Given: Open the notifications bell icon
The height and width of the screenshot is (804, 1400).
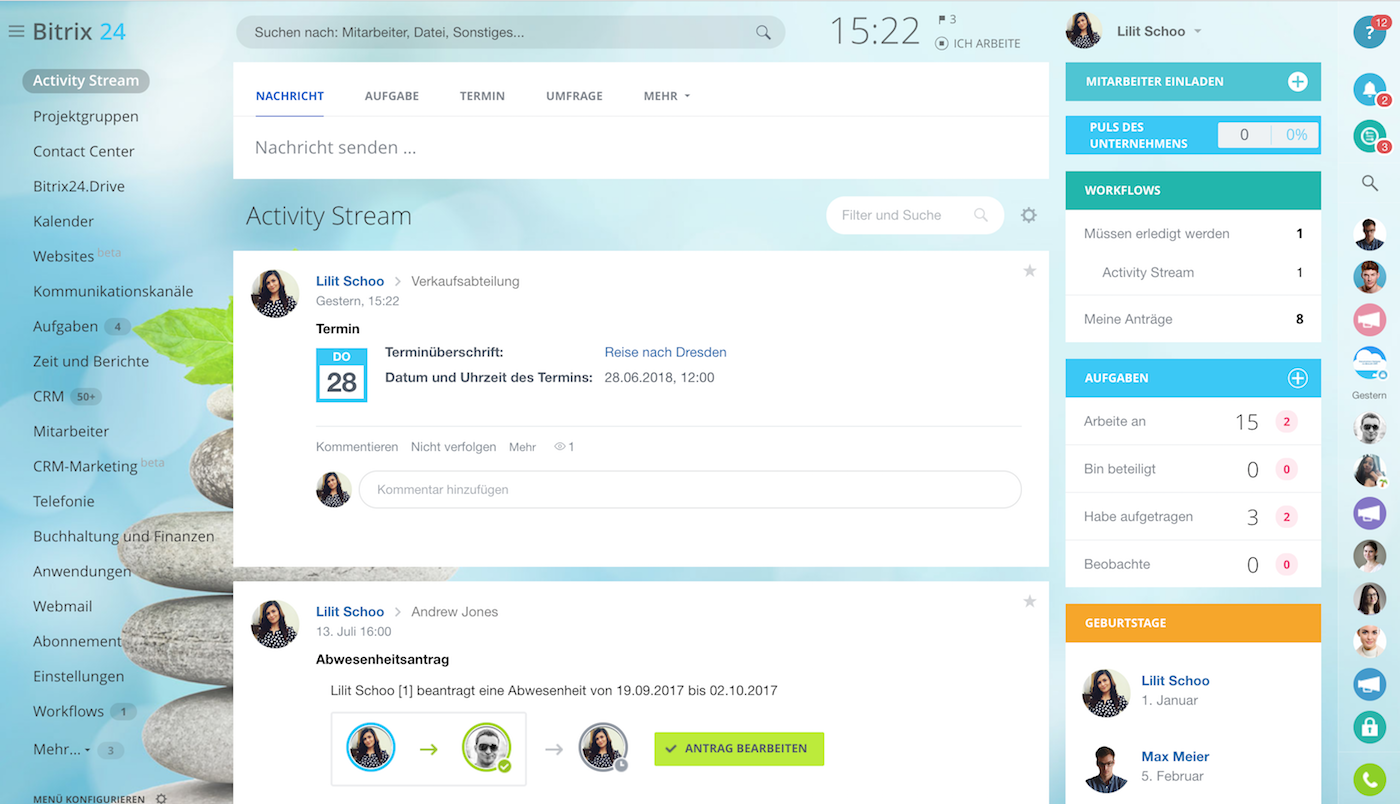Looking at the screenshot, I should (x=1369, y=89).
